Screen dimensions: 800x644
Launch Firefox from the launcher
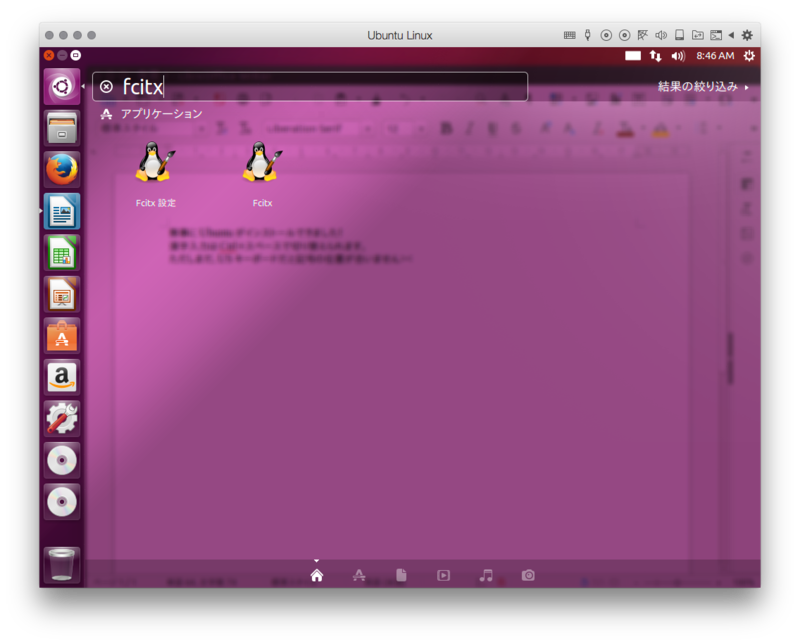coord(62,169)
